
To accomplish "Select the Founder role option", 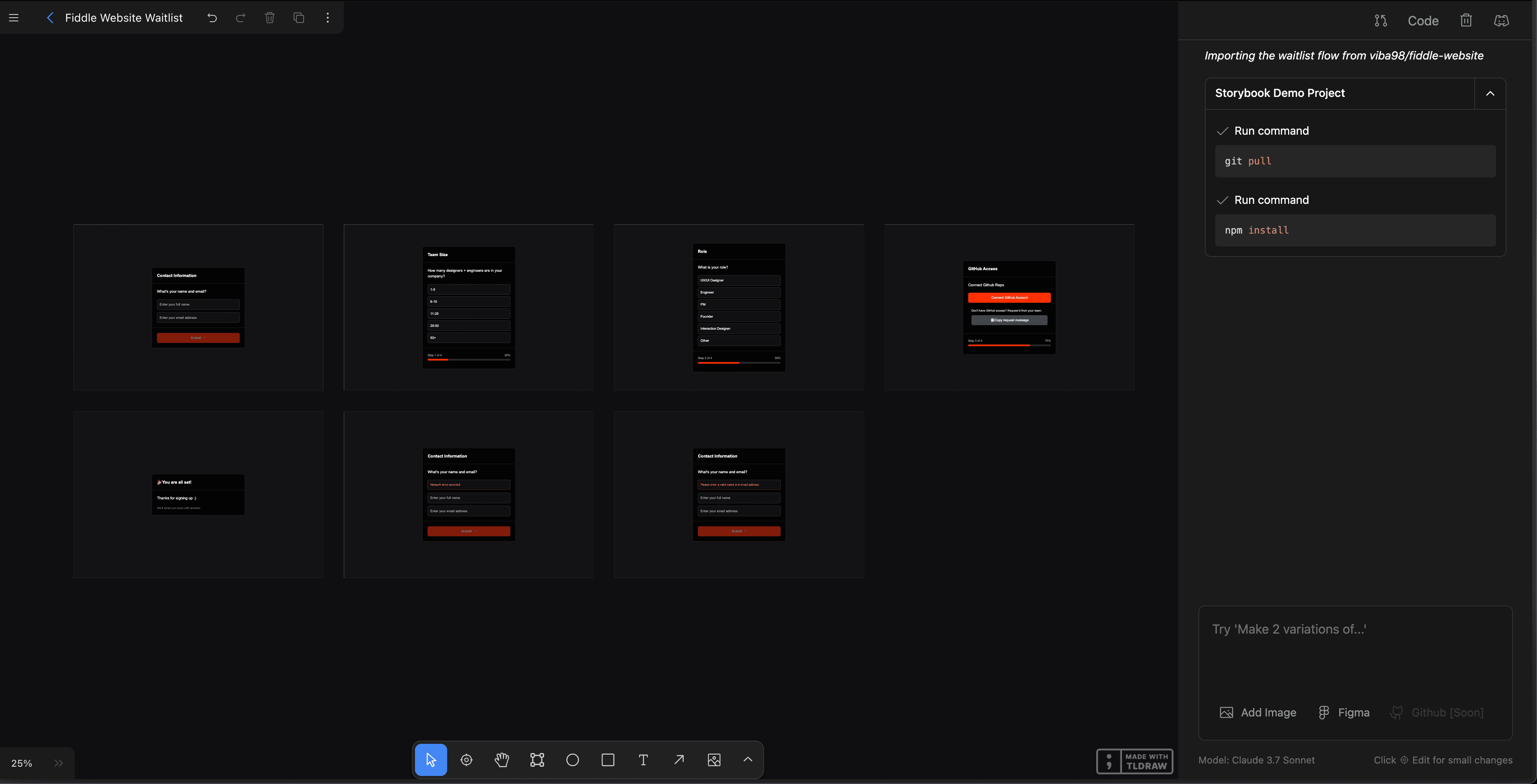I will (x=739, y=316).
